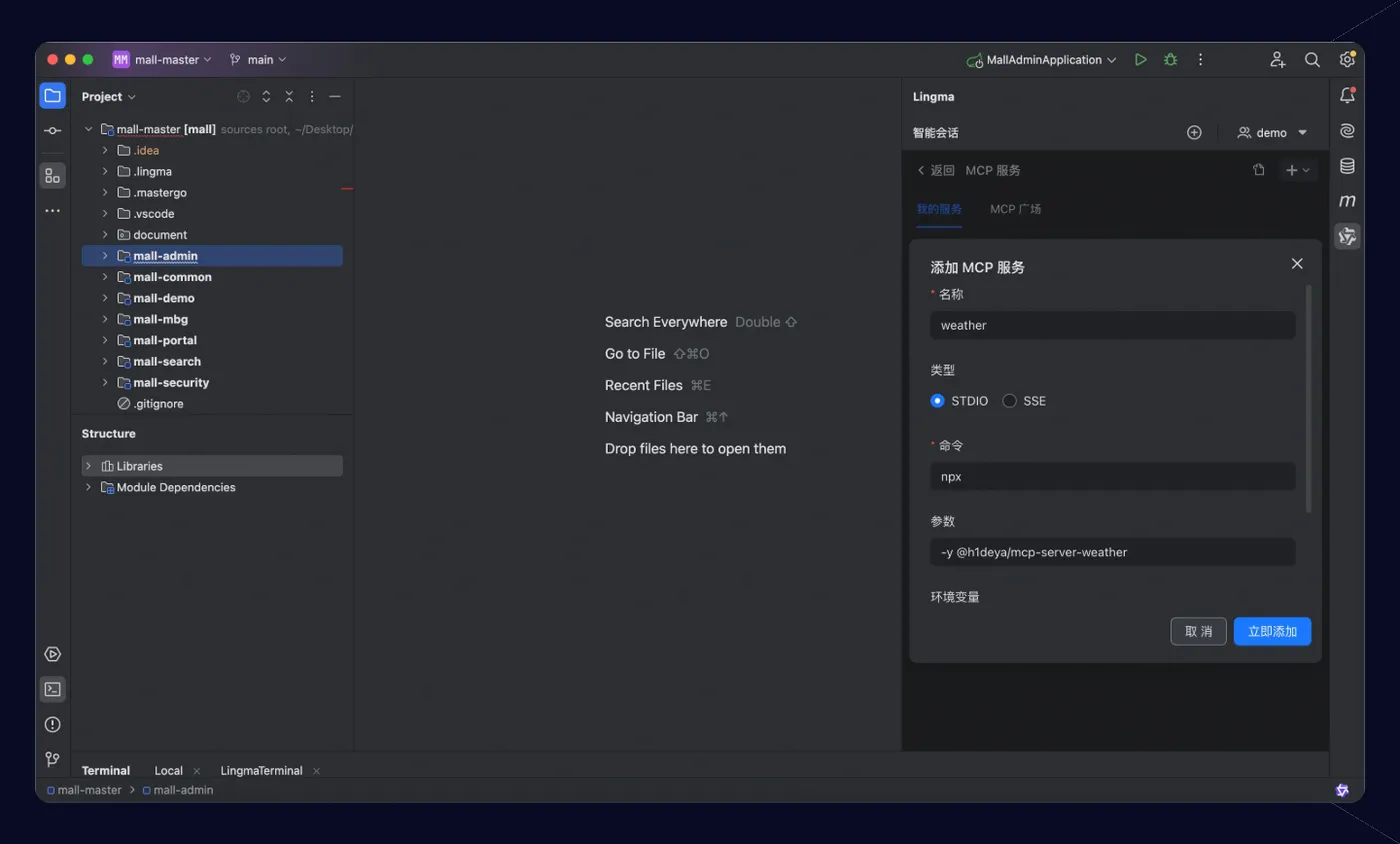This screenshot has height=844, width=1400.
Task: Open the Code With Me add-user icon
Action: [1278, 60]
